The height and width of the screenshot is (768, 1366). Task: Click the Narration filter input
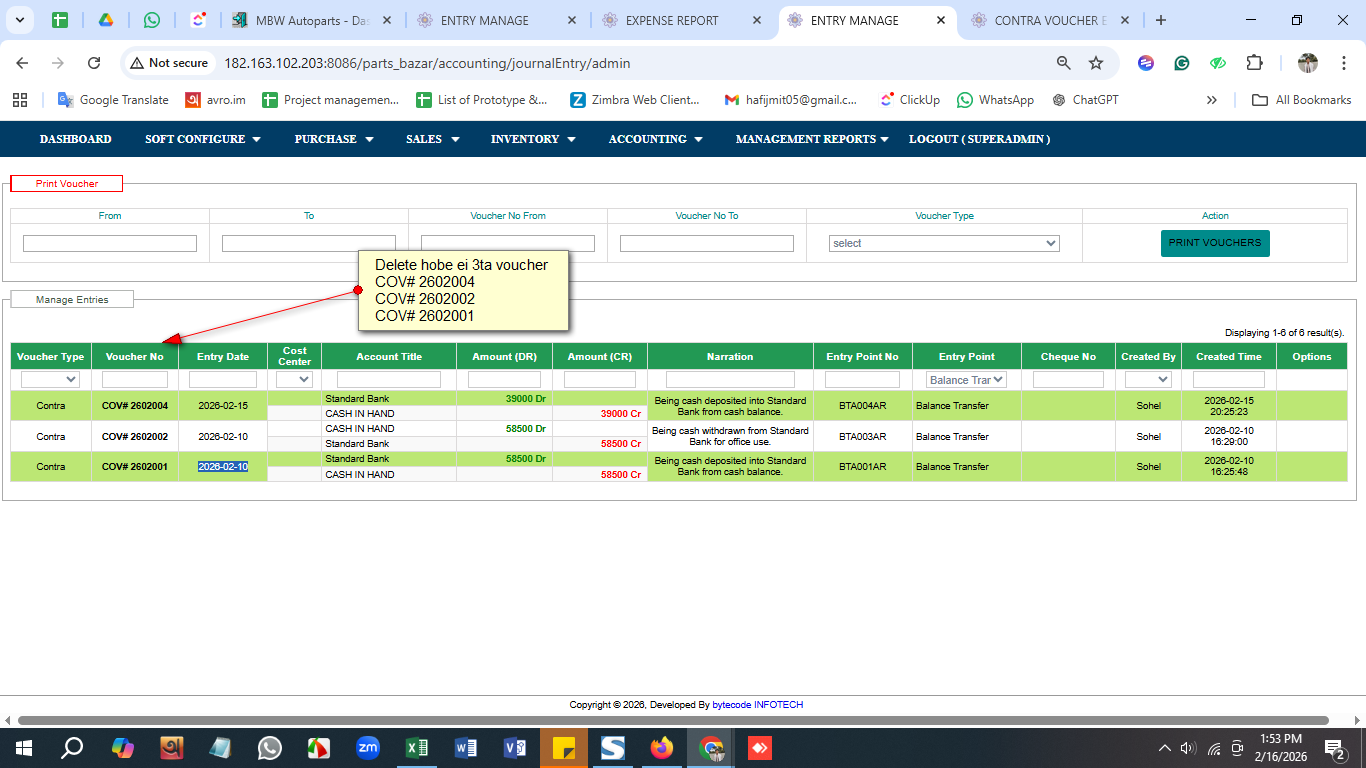730,380
